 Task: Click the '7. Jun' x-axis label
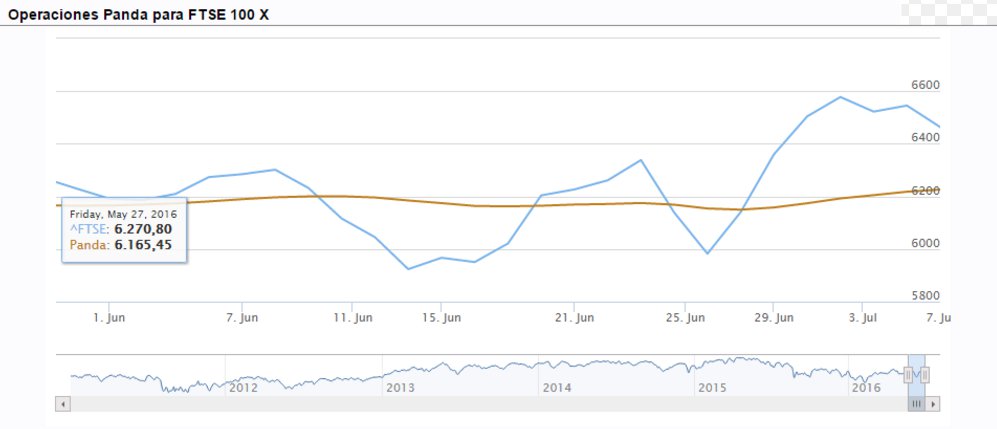tap(242, 318)
